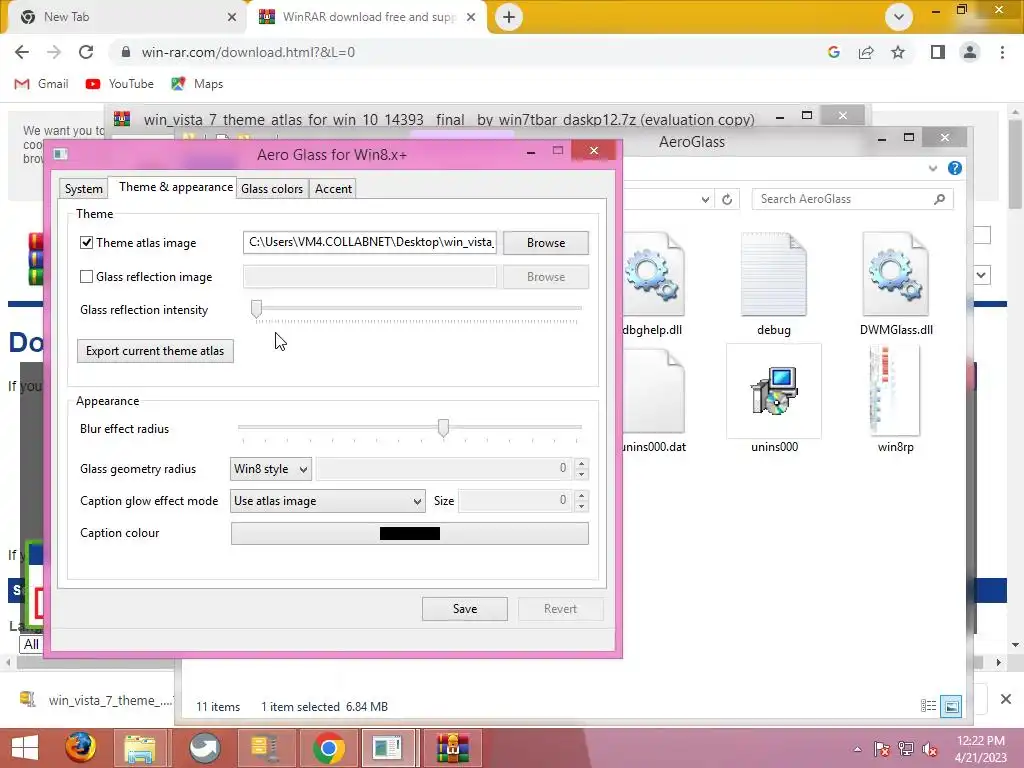Open Chrome three-dot menu
Screen dimensions: 1024x768
pos(1002,52)
